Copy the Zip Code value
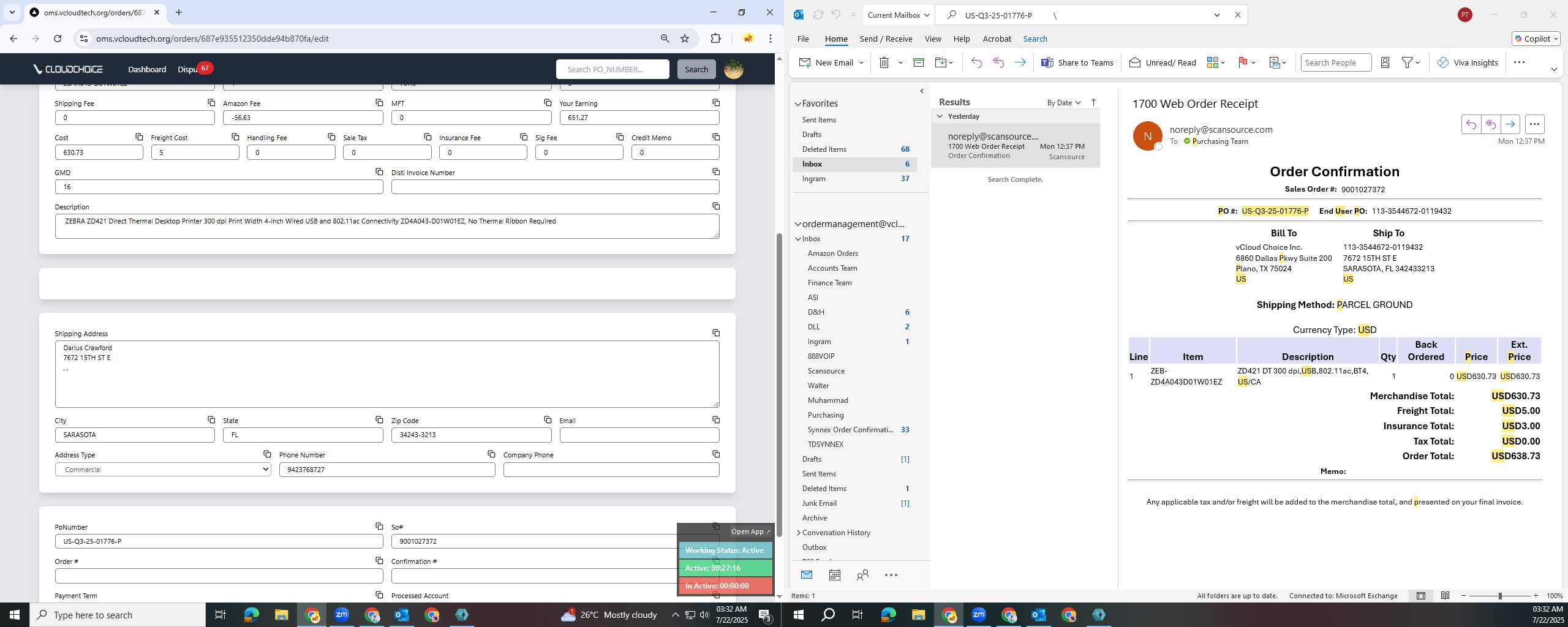The image size is (1568, 627). (x=548, y=419)
